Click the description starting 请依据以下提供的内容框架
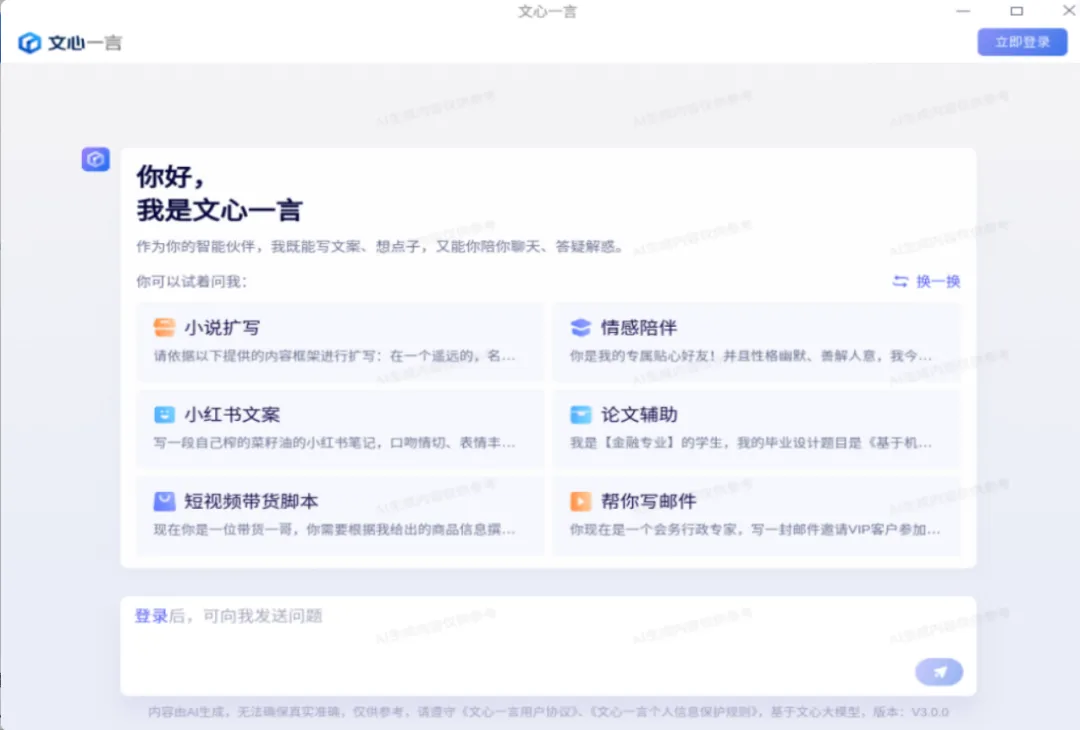This screenshot has width=1080, height=730. (335, 356)
